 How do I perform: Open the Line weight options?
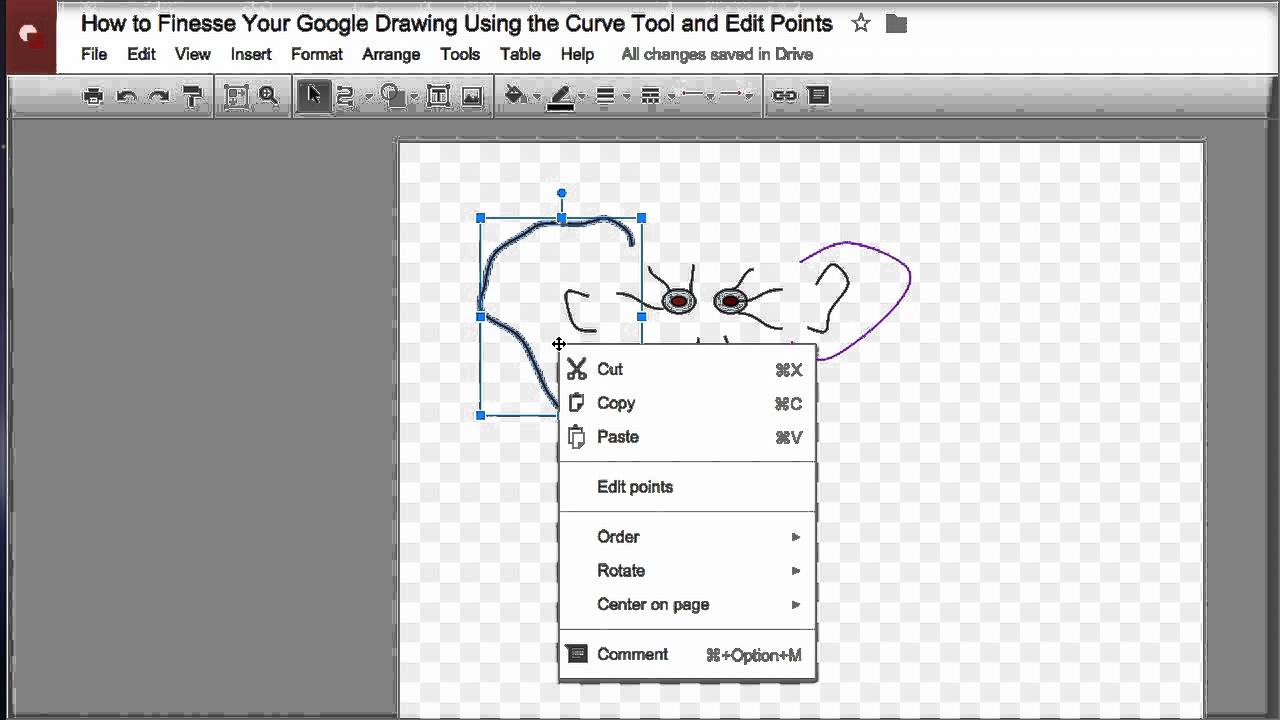(x=605, y=96)
